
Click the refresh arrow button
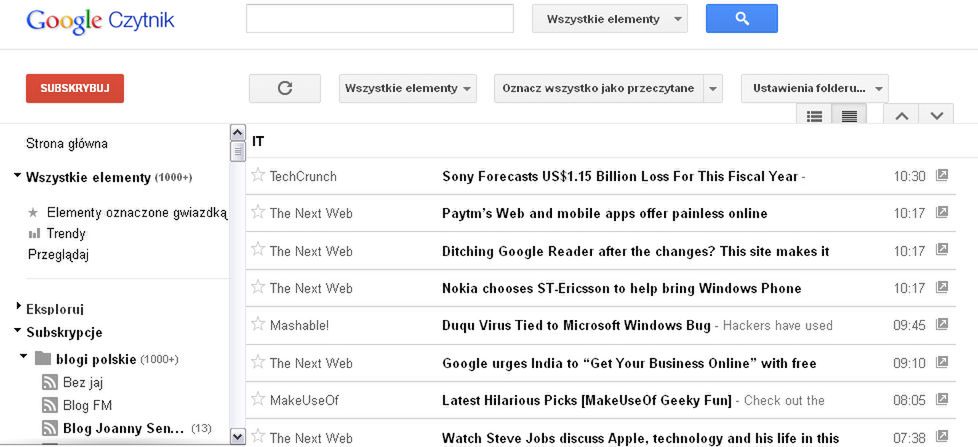click(x=285, y=89)
